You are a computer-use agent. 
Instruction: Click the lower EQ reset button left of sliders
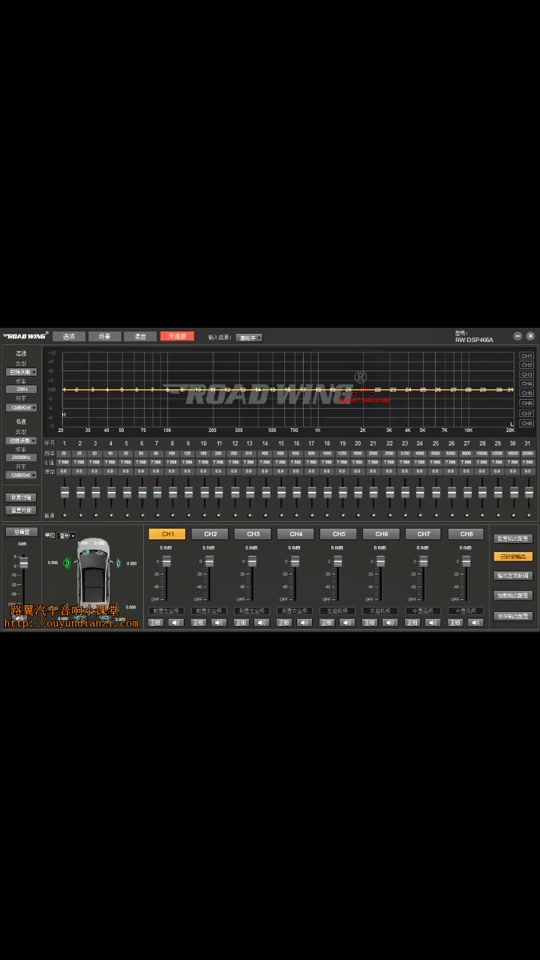pos(21,510)
